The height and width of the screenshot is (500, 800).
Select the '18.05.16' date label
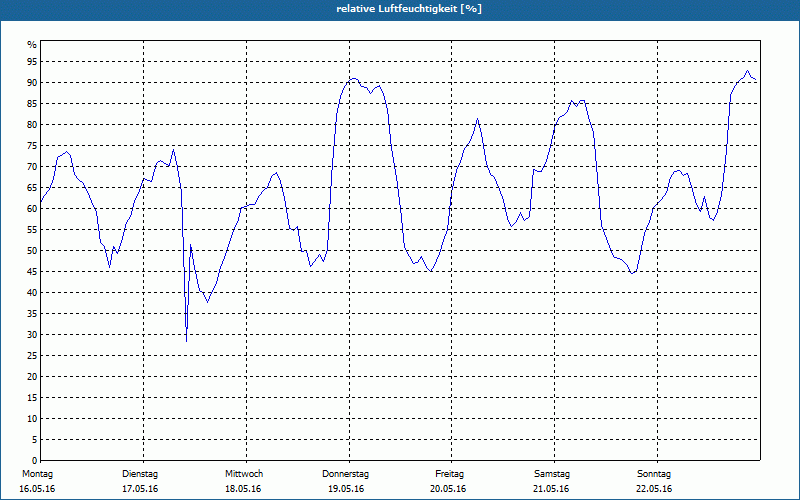[243, 489]
